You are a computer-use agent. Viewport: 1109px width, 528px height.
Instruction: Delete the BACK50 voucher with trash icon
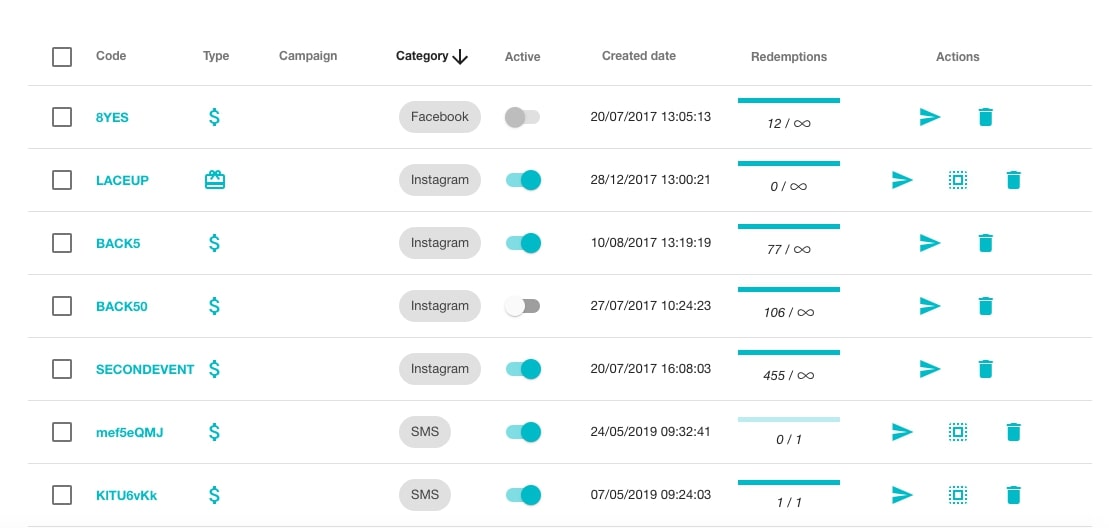pos(985,306)
